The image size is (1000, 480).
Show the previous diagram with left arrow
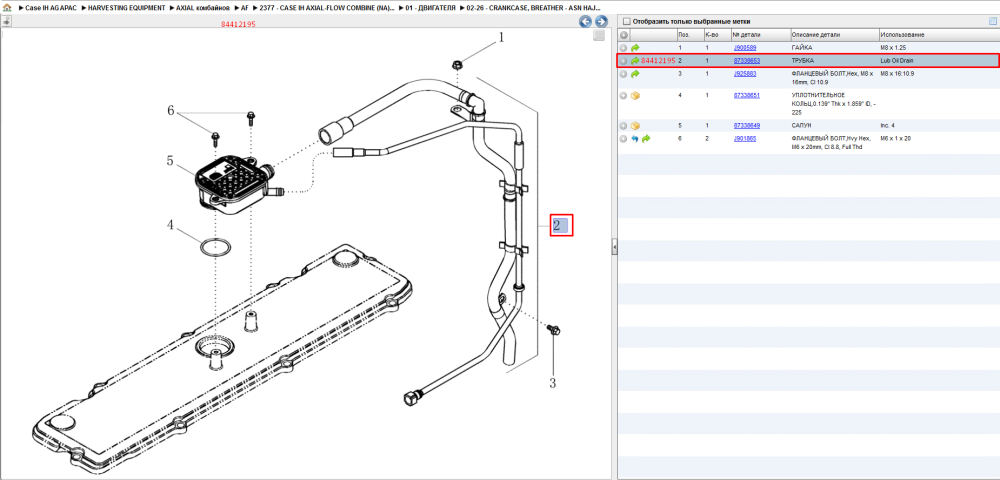pos(585,22)
